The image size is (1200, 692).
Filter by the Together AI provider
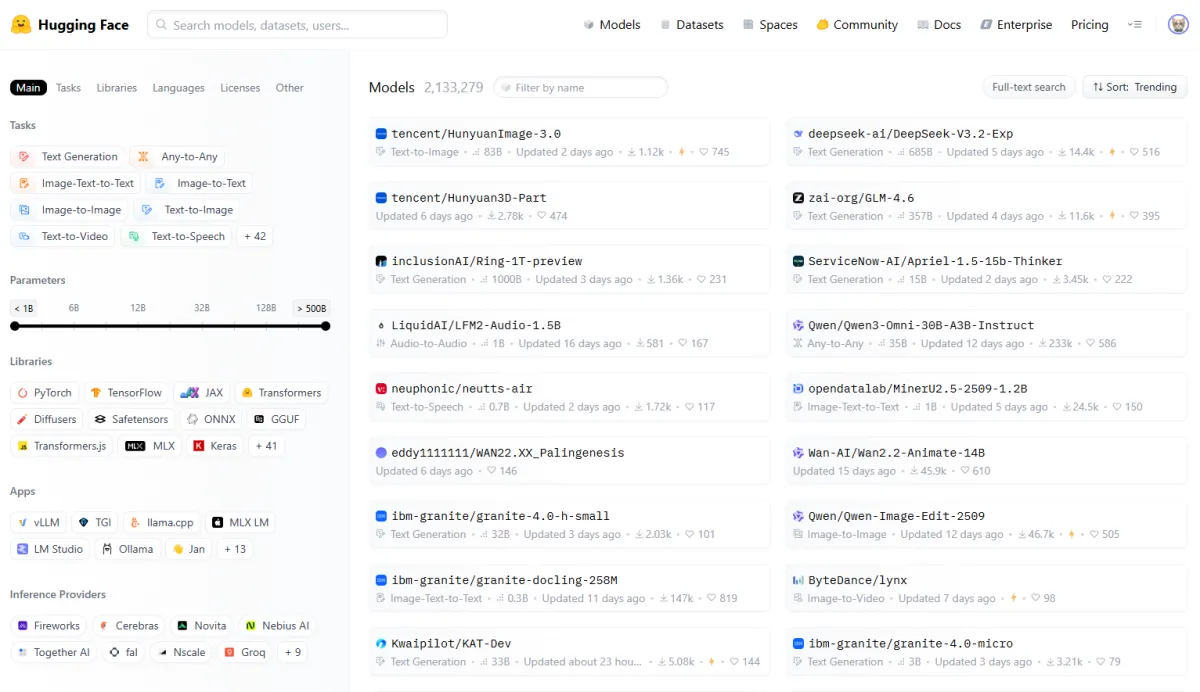click(54, 652)
